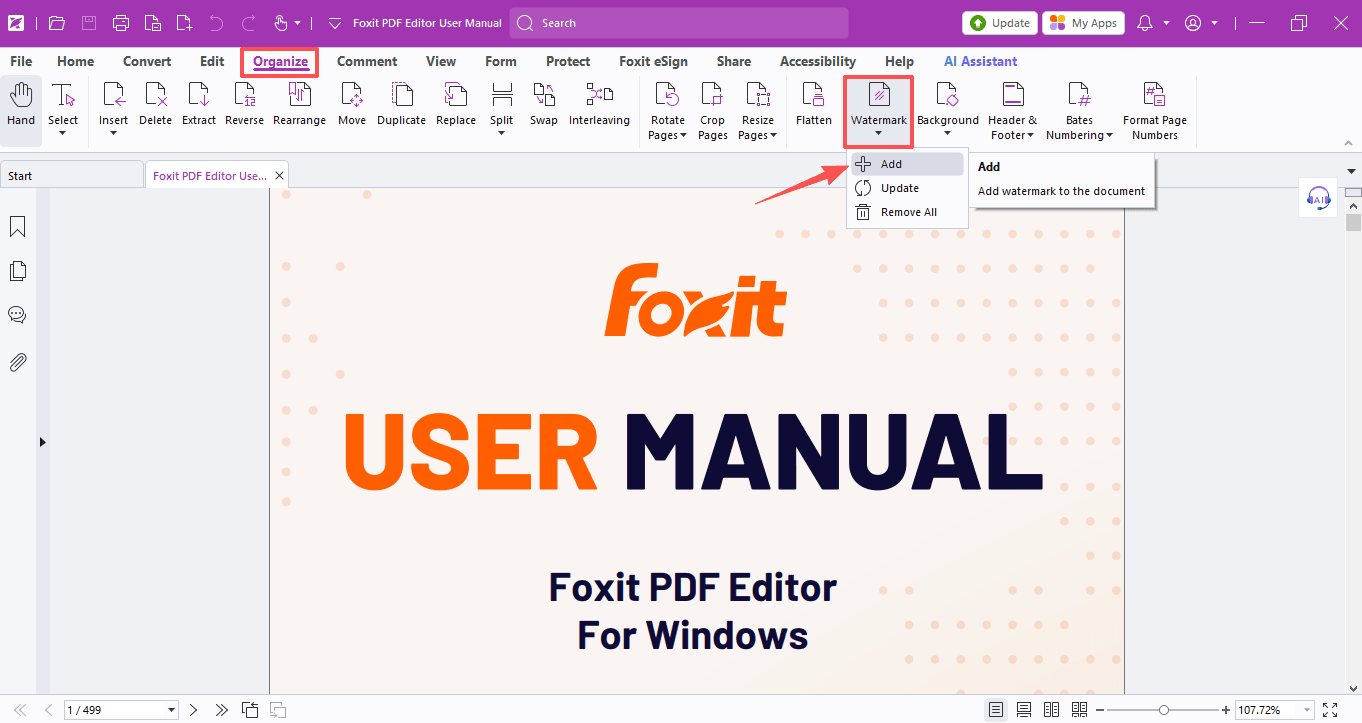This screenshot has width=1362, height=723.
Task: Click the Update button in title bar
Action: coord(999,23)
